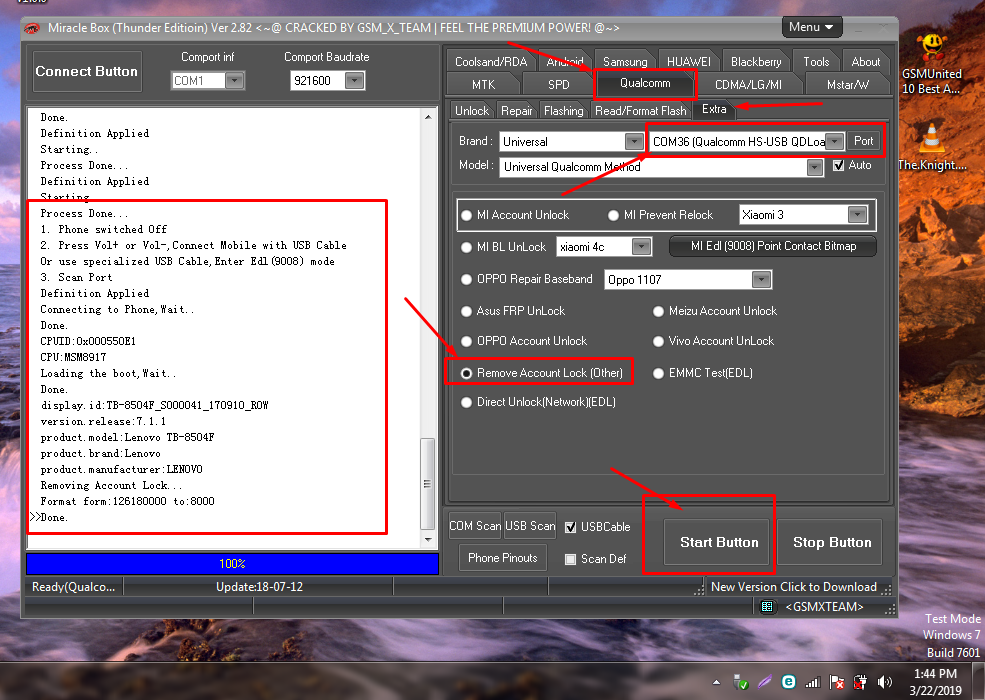Screen dimensions: 985x700
Task: Open the green browser icon in system tray
Action: pyautogui.click(x=788, y=682)
